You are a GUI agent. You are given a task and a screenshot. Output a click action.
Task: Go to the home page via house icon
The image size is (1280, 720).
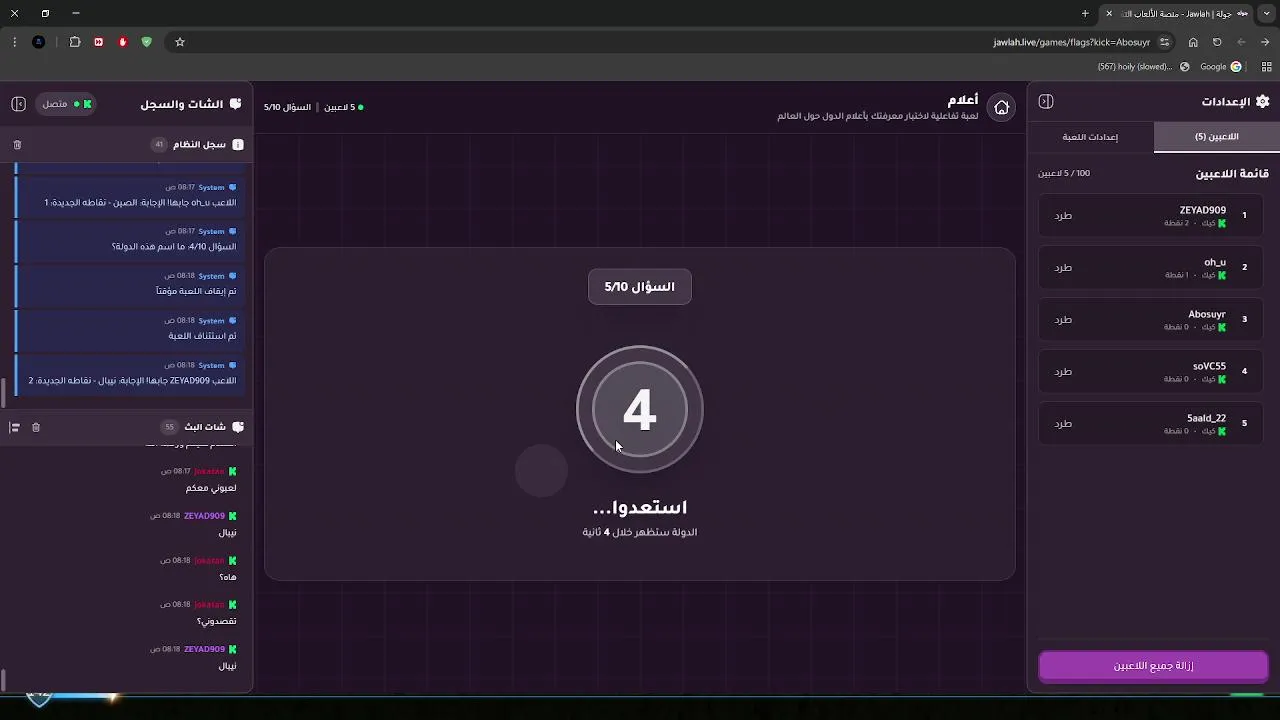1001,107
